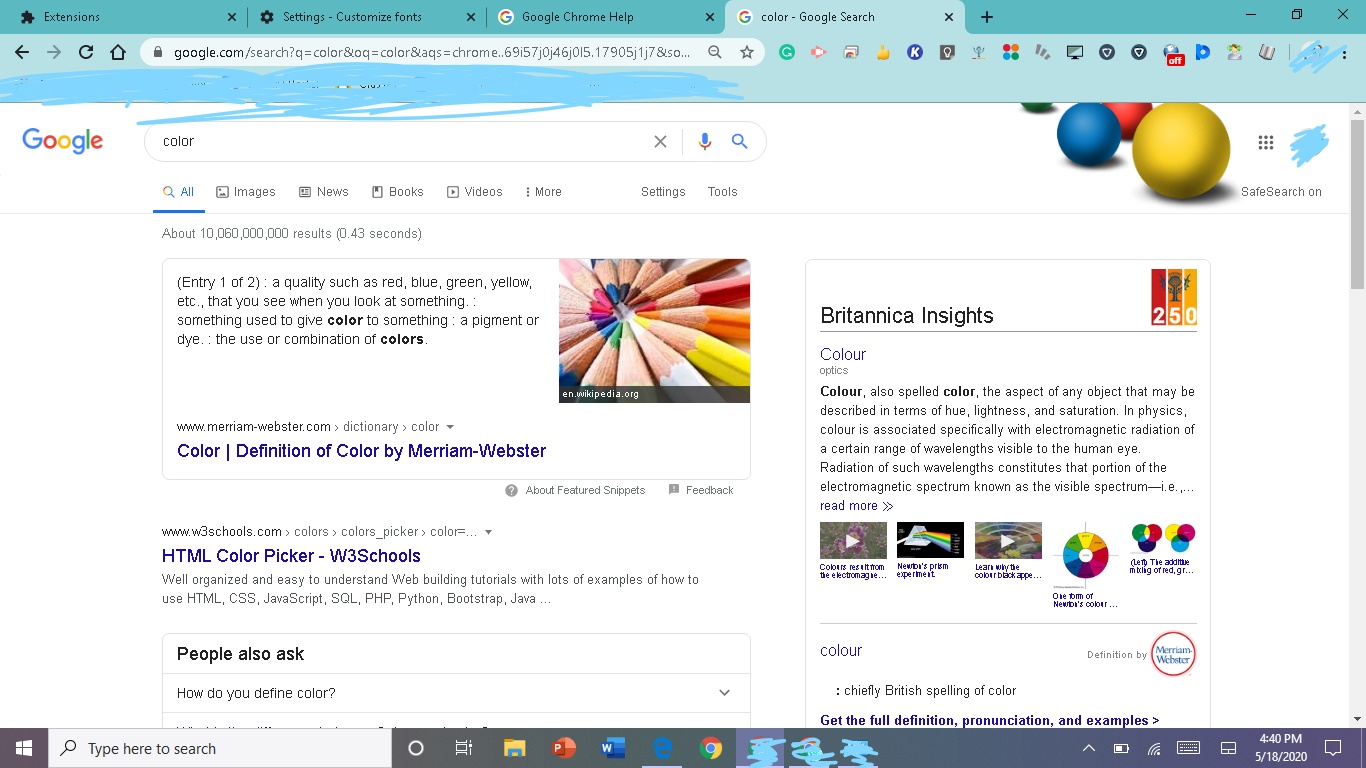Open File Explorer from taskbar
This screenshot has height=768, width=1366.
pyautogui.click(x=515, y=748)
